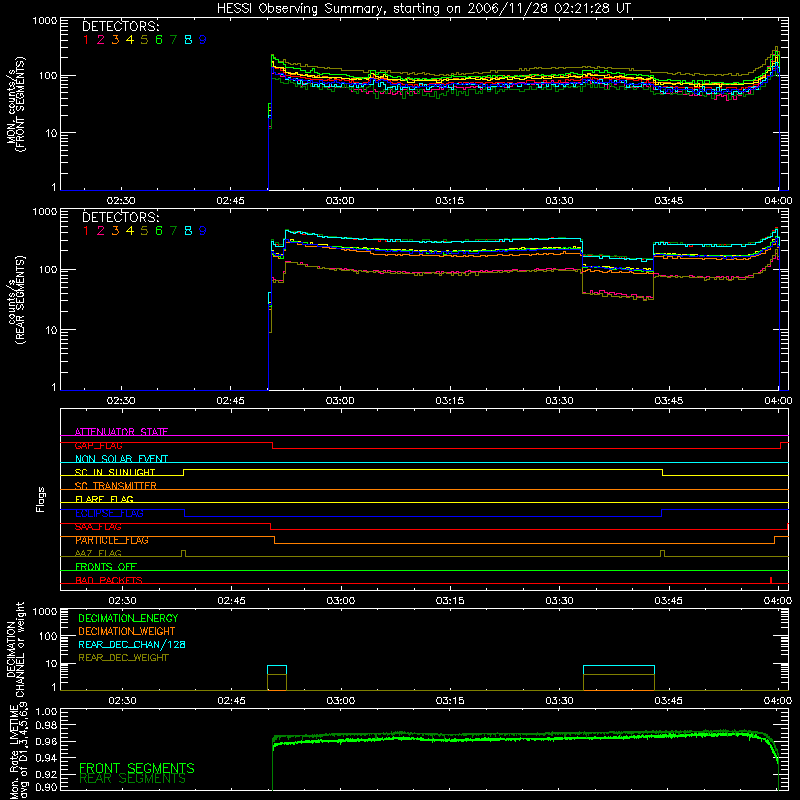Click the 'counts/s (REAR SEGMENTS)' axis title
This screenshot has height=800, width=800.
pyautogui.click(x=15, y=300)
